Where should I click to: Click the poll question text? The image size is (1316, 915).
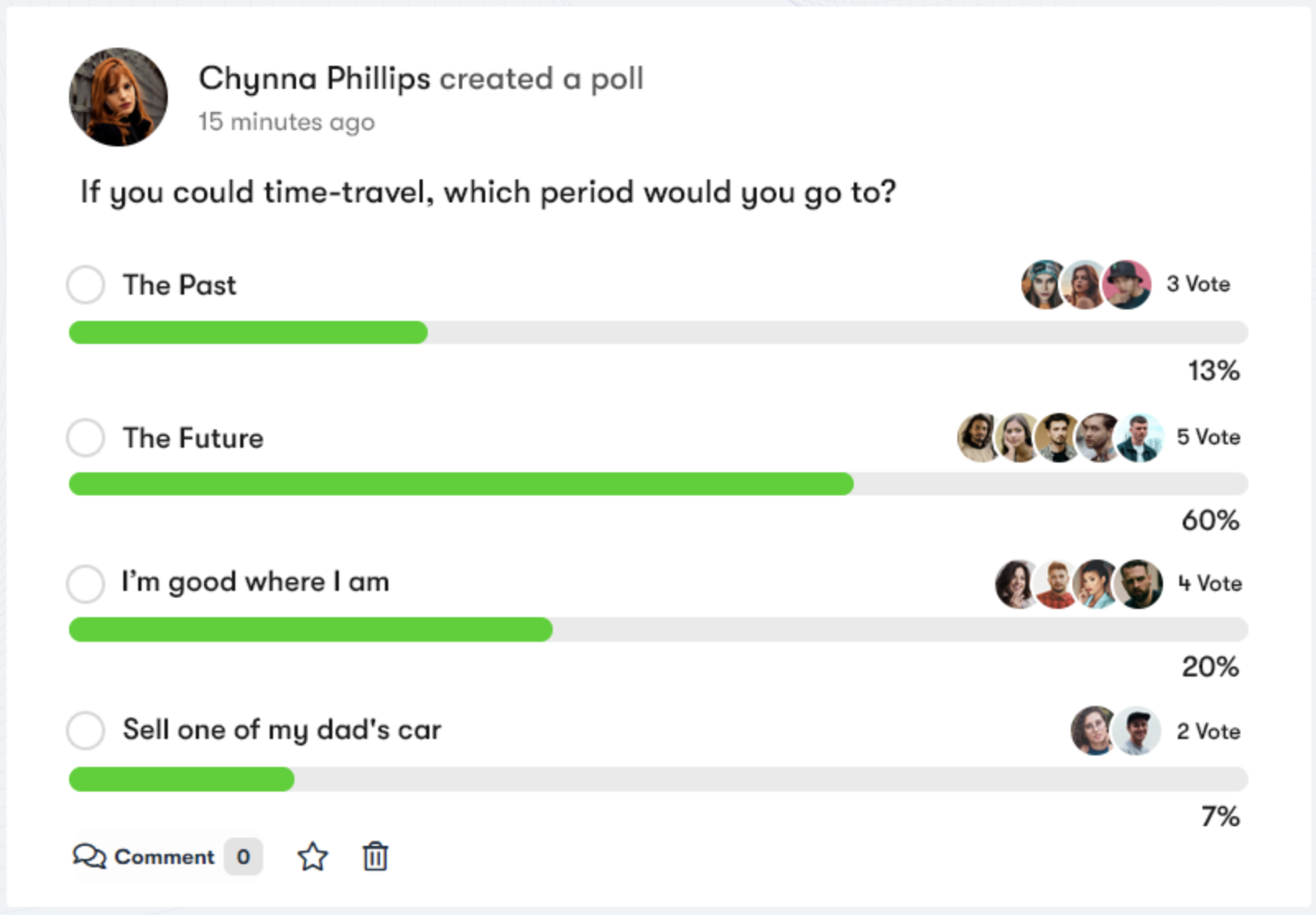coord(488,191)
